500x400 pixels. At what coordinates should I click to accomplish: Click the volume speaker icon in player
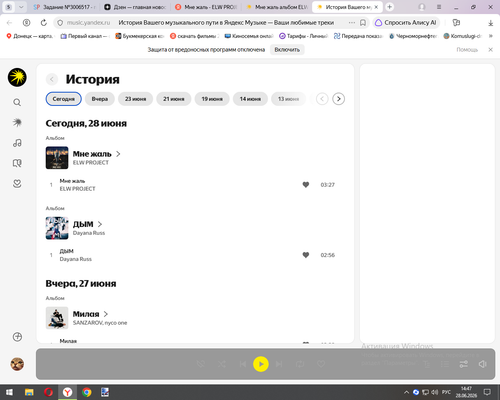click(482, 364)
